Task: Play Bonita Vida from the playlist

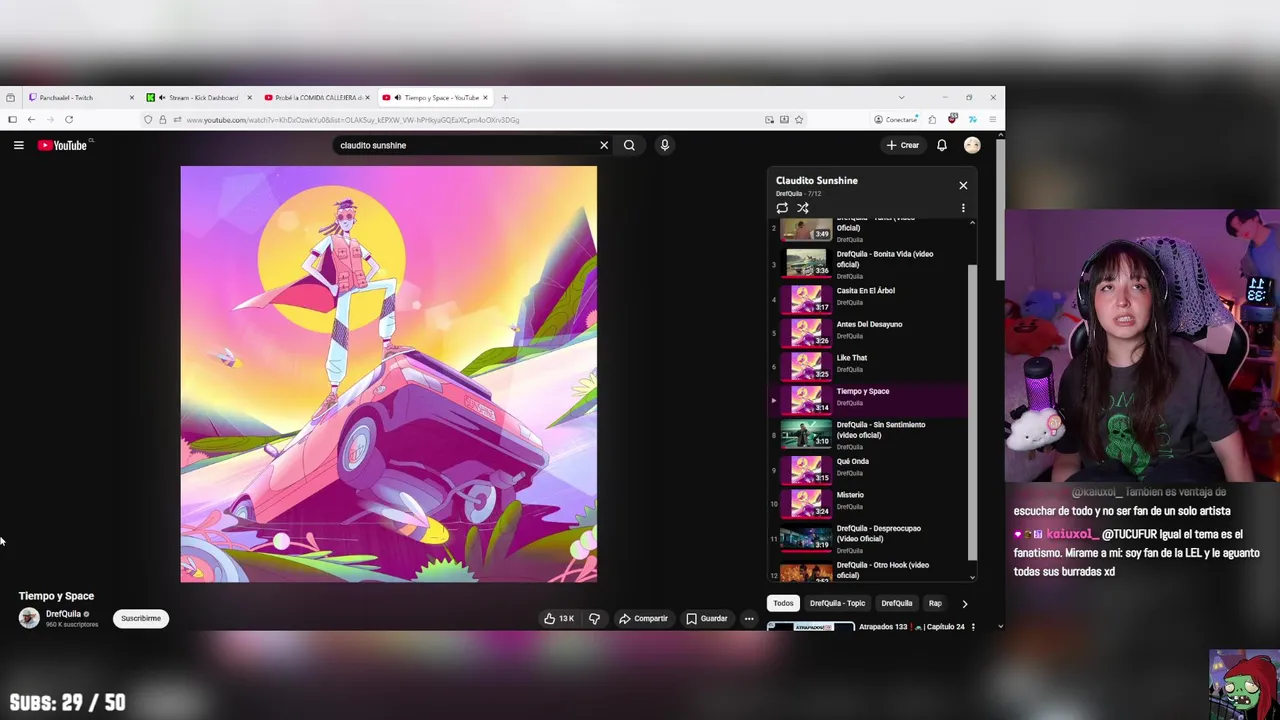Action: pos(870,264)
